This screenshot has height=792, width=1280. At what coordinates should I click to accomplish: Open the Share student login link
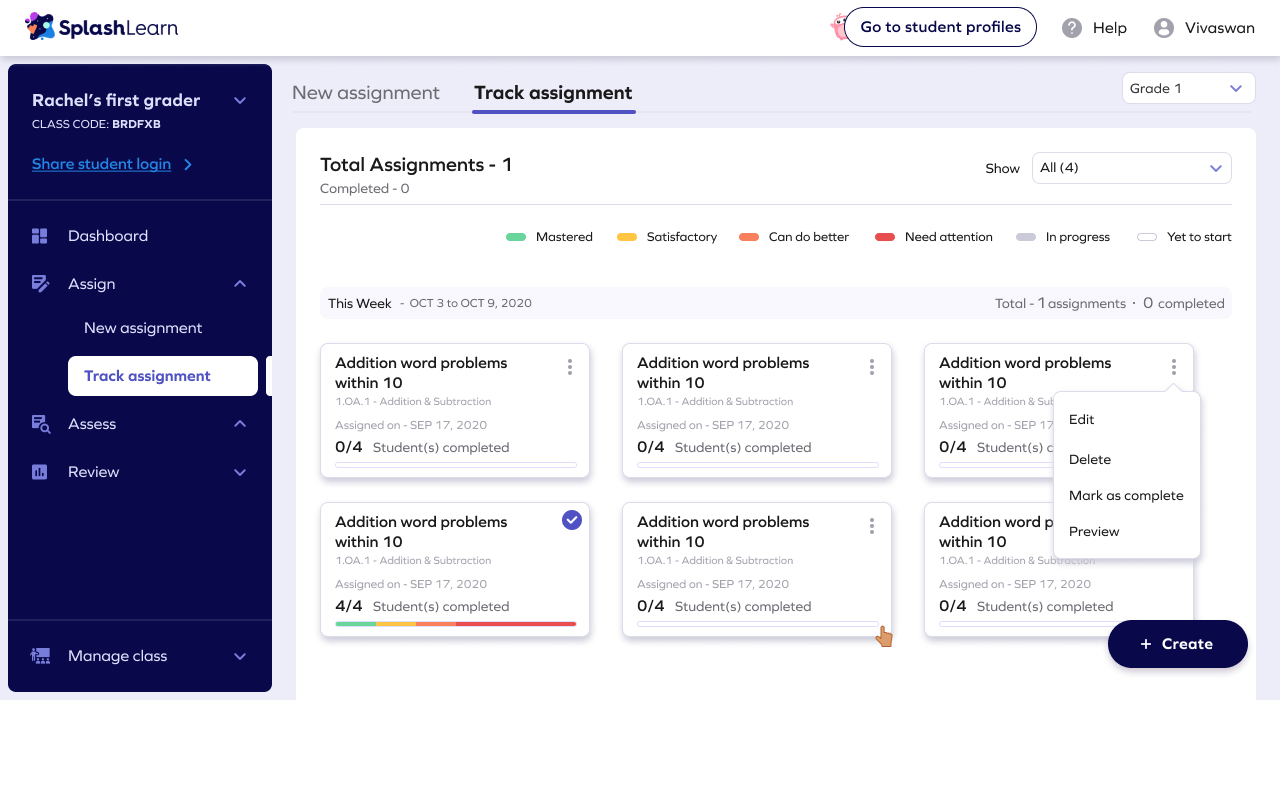click(x=101, y=164)
